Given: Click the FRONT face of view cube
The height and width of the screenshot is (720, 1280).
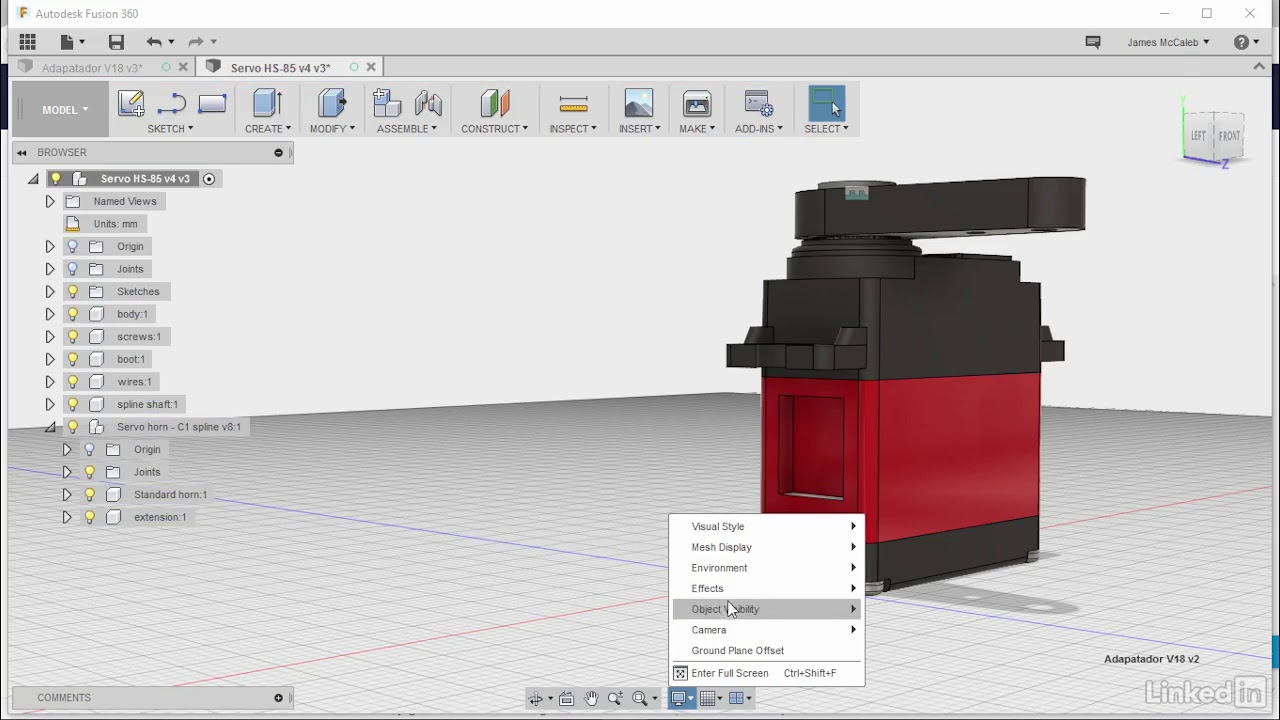Looking at the screenshot, I should click(1229, 136).
